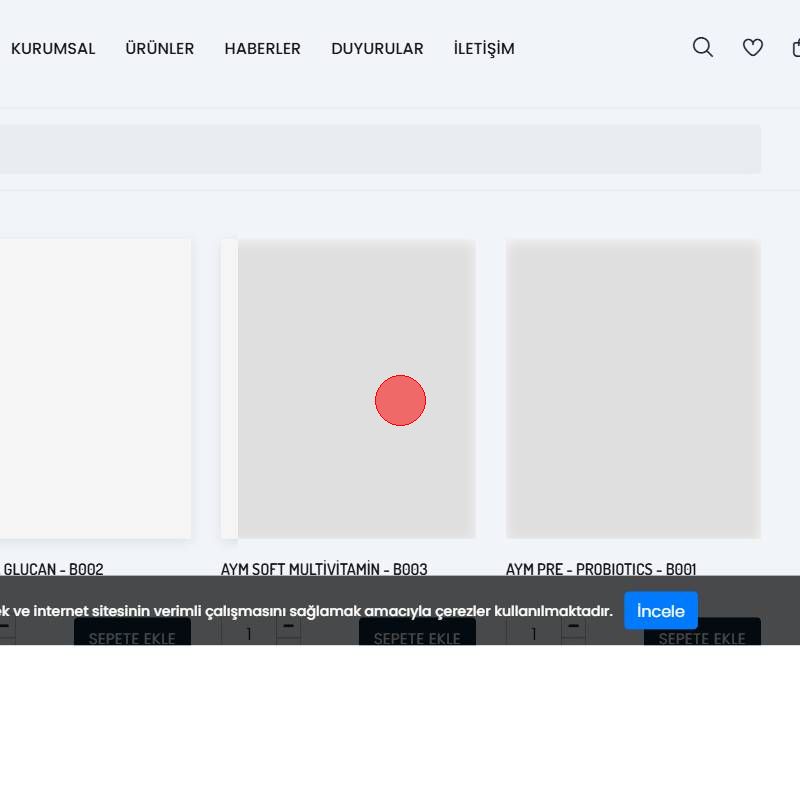Click the heart wishlist icon
This screenshot has width=800, height=800.
pos(753,47)
